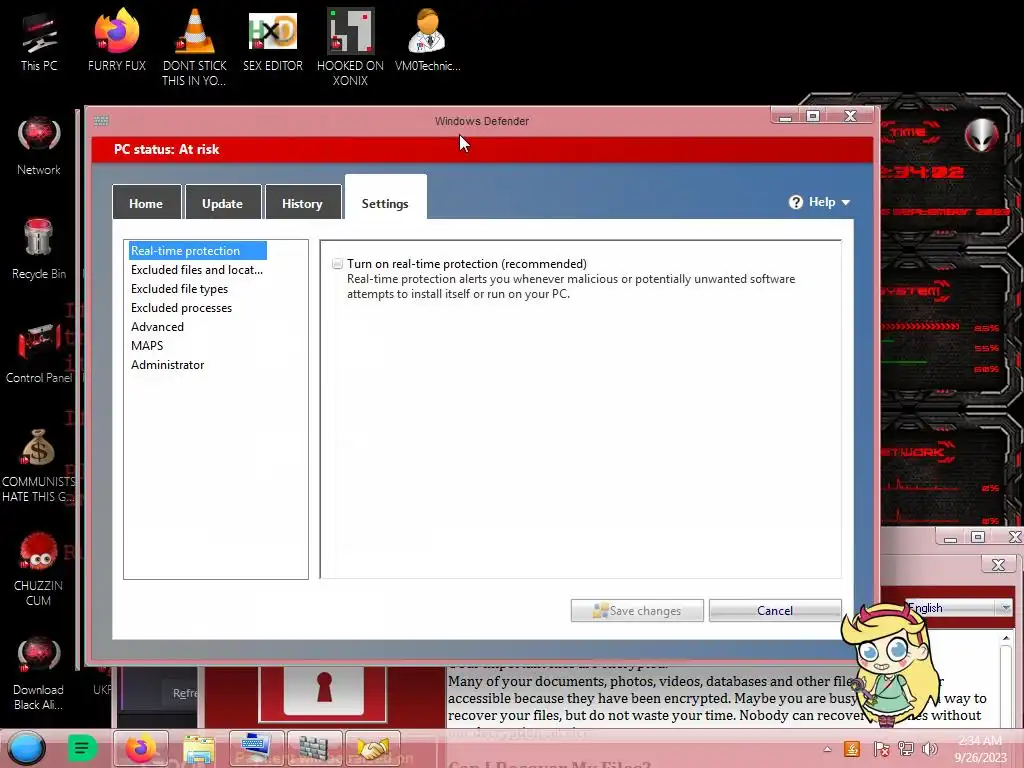Open the This PC desktop icon
The height and width of the screenshot is (768, 1024).
pos(39,42)
